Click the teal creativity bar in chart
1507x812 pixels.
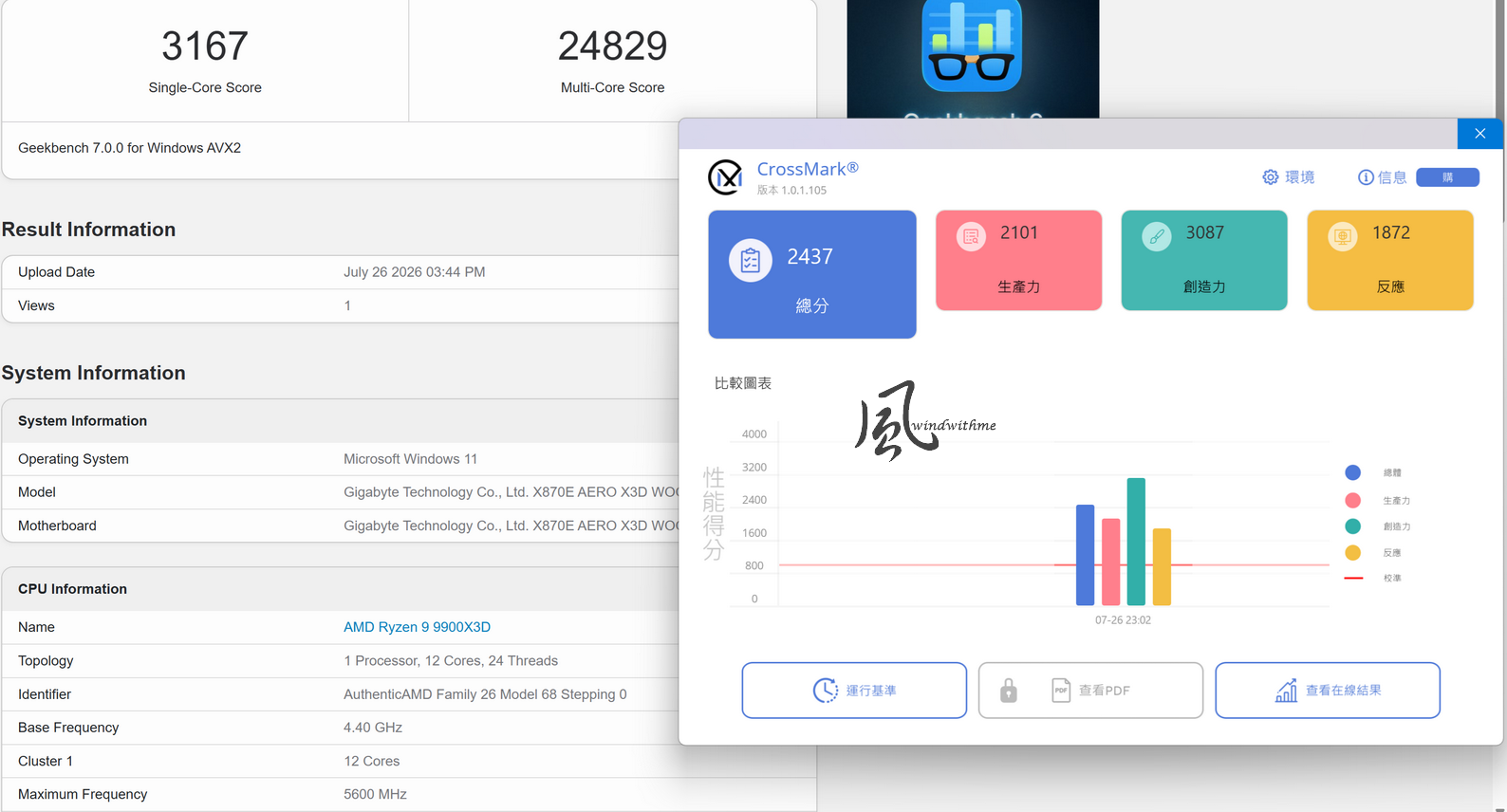coord(1136,542)
